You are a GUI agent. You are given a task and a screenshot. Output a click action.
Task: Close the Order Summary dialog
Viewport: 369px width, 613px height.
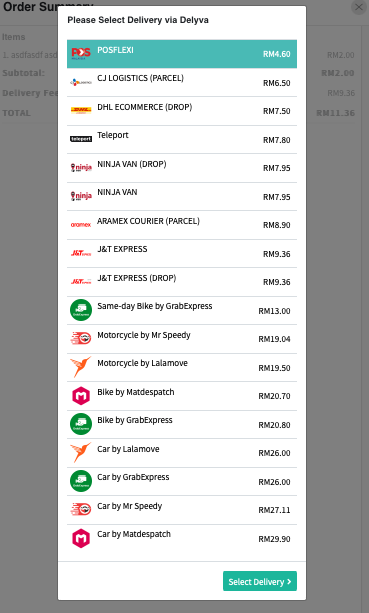click(358, 7)
